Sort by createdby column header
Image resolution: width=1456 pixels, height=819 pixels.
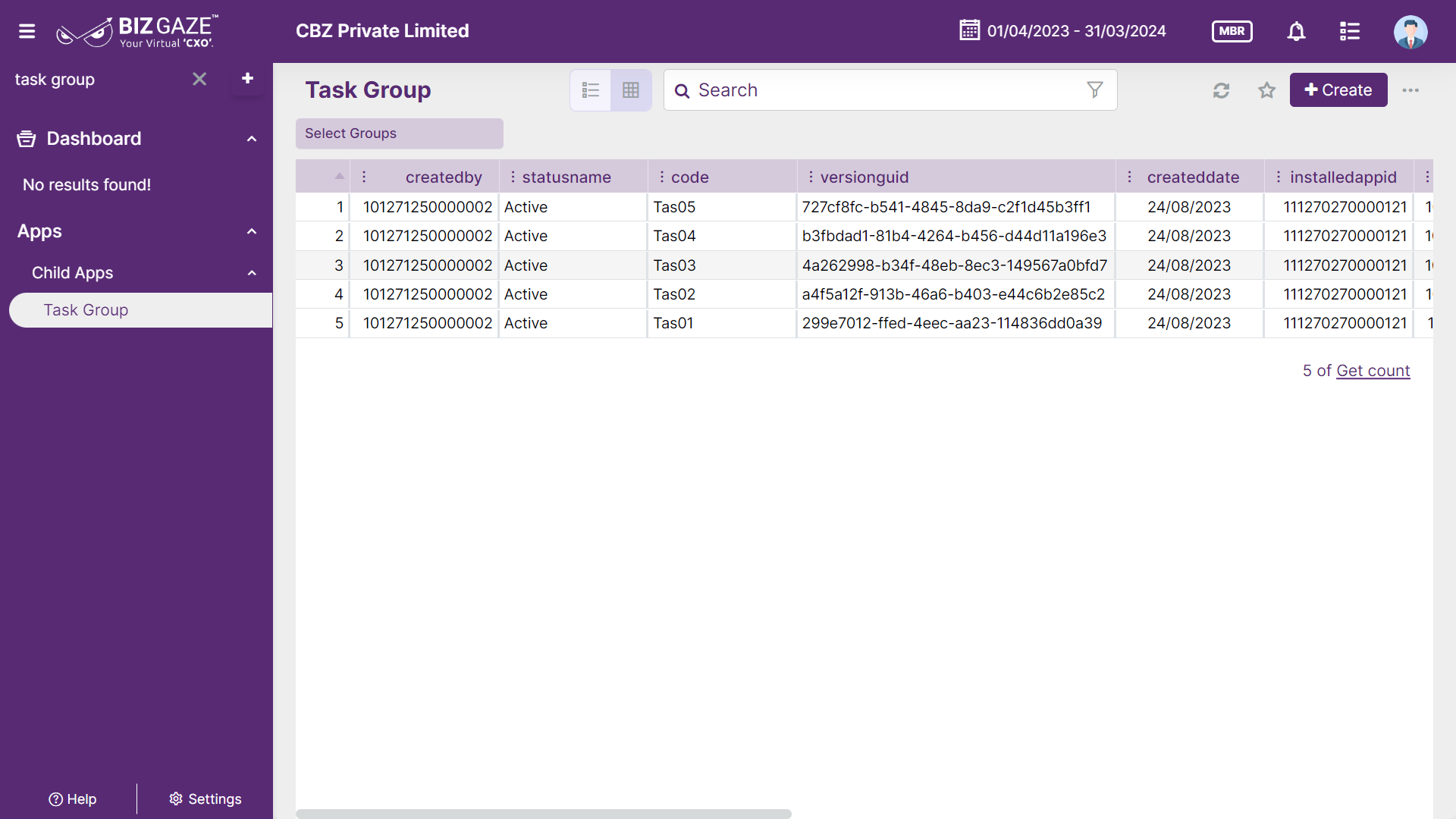(444, 177)
